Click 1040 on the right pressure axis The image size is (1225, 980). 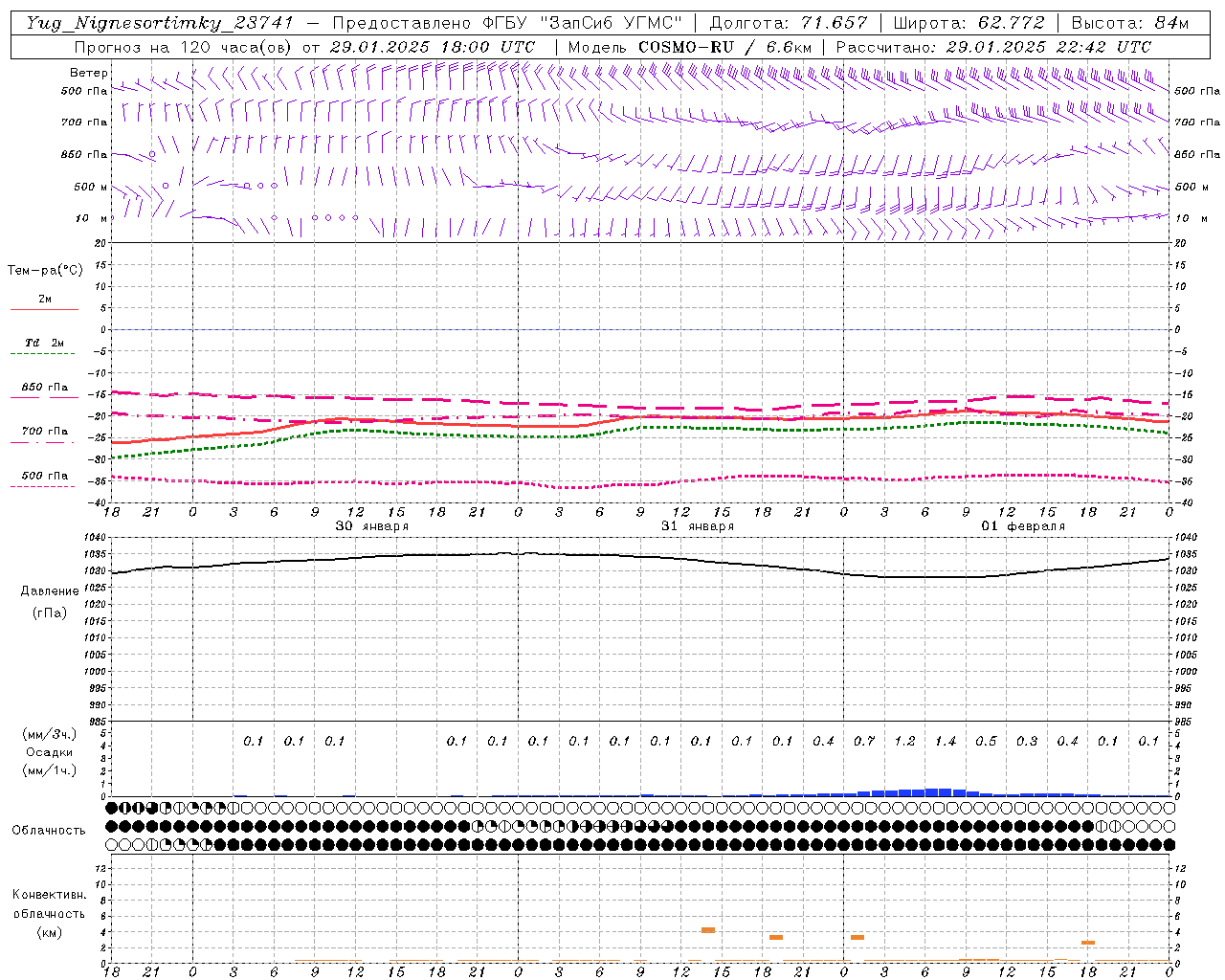pyautogui.click(x=1186, y=538)
